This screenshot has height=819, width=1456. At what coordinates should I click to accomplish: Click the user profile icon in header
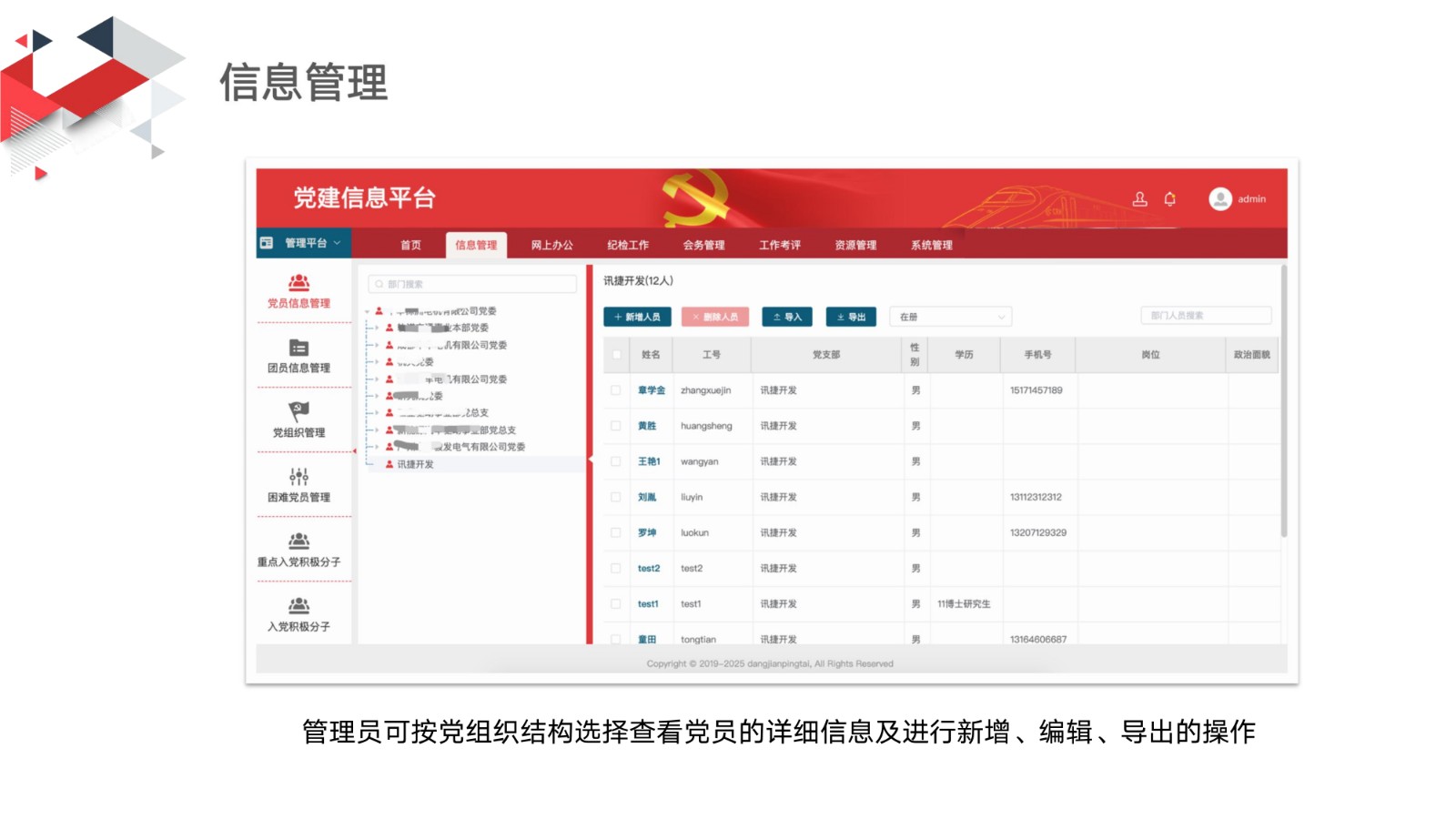click(1139, 198)
